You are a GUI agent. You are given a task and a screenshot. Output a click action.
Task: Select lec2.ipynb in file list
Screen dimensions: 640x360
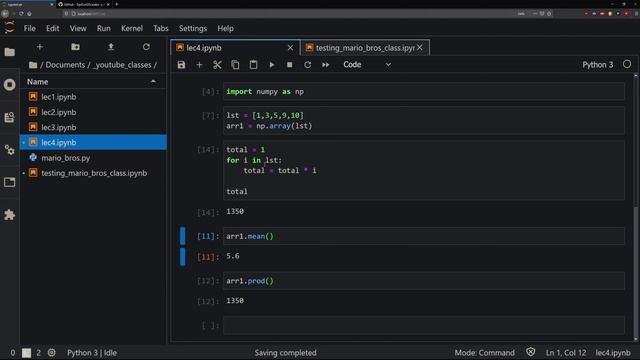pyautogui.click(x=93, y=112)
